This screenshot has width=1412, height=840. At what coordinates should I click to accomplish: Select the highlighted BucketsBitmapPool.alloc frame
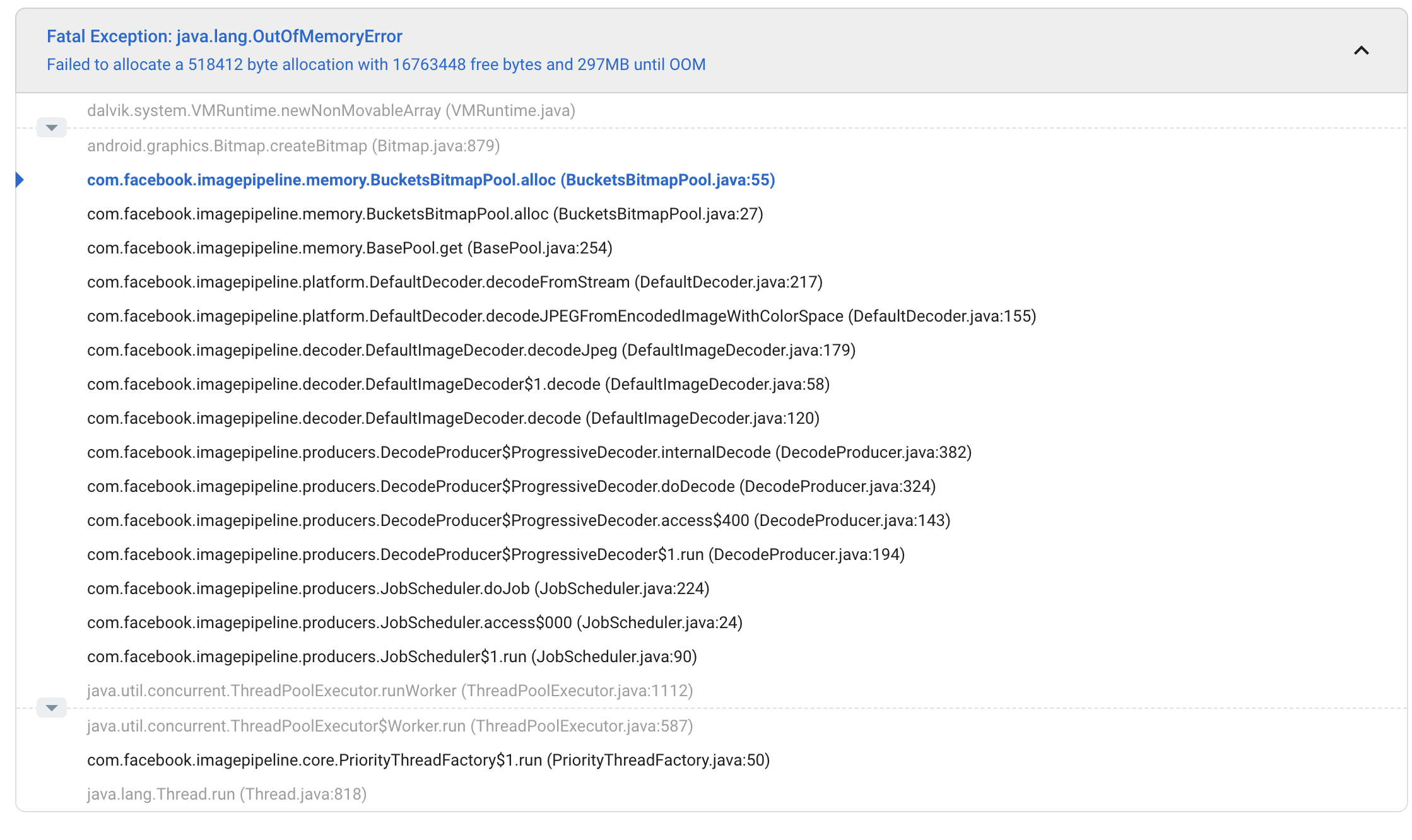[x=431, y=180]
